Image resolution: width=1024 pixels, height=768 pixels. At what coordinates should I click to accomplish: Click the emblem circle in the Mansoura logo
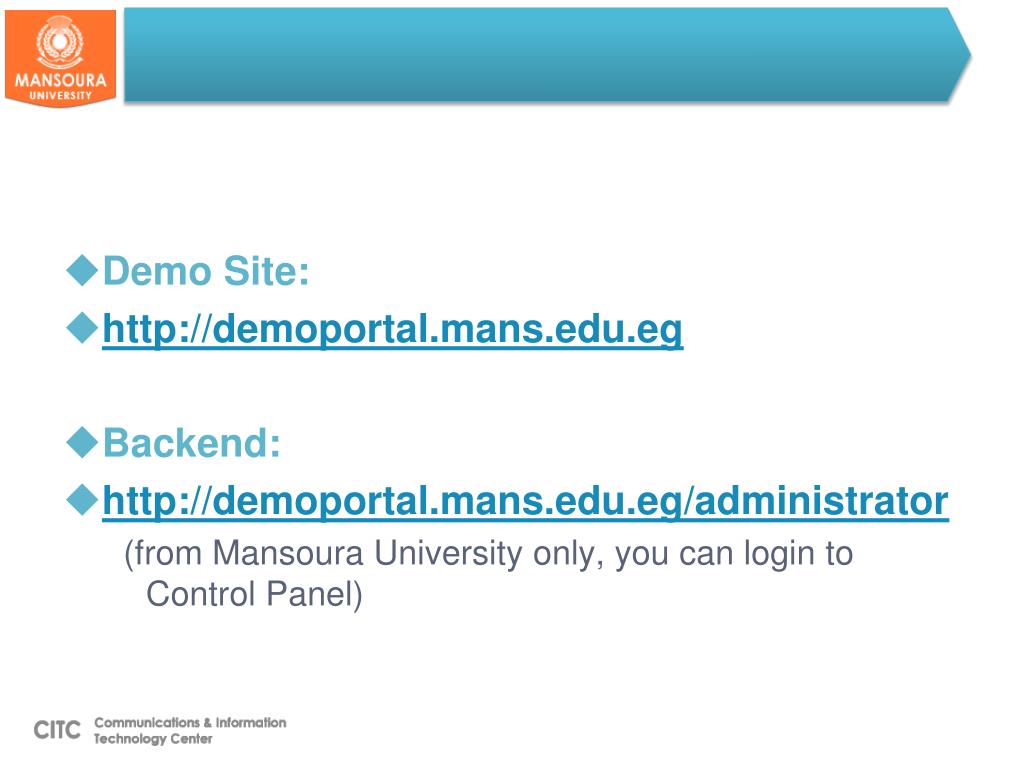tap(59, 42)
